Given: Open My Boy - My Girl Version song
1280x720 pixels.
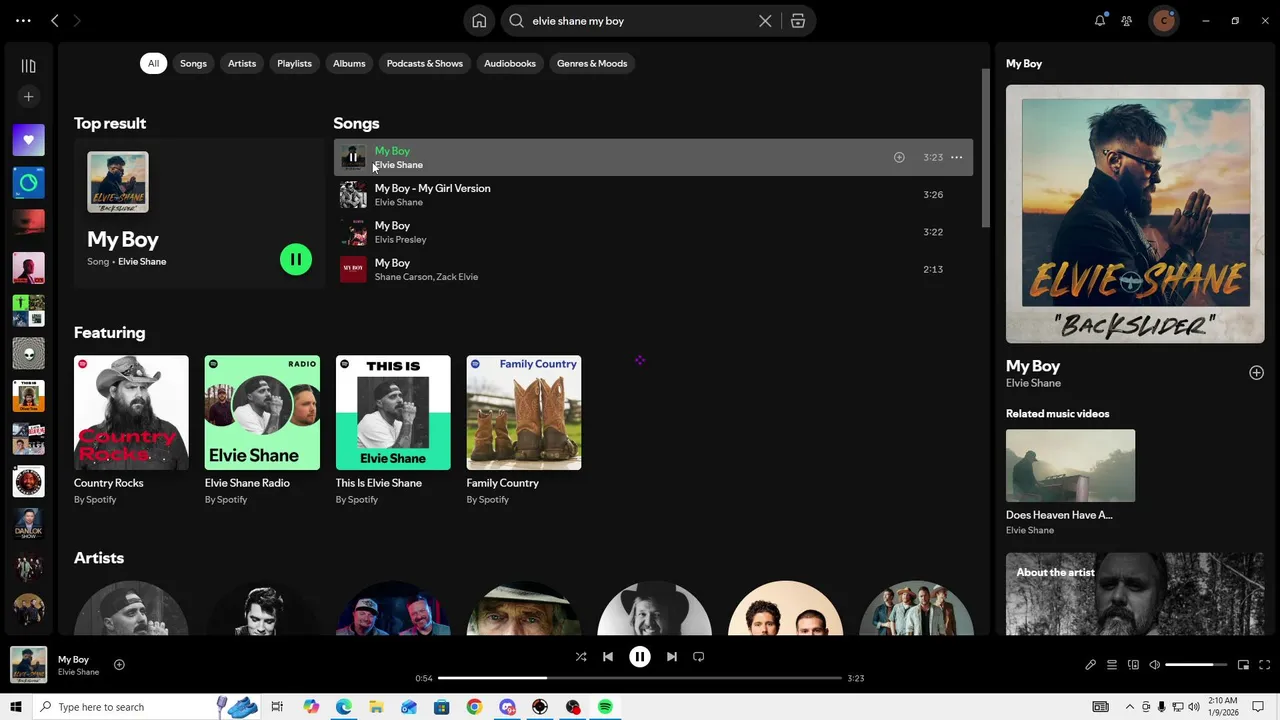Looking at the screenshot, I should pos(653,195).
